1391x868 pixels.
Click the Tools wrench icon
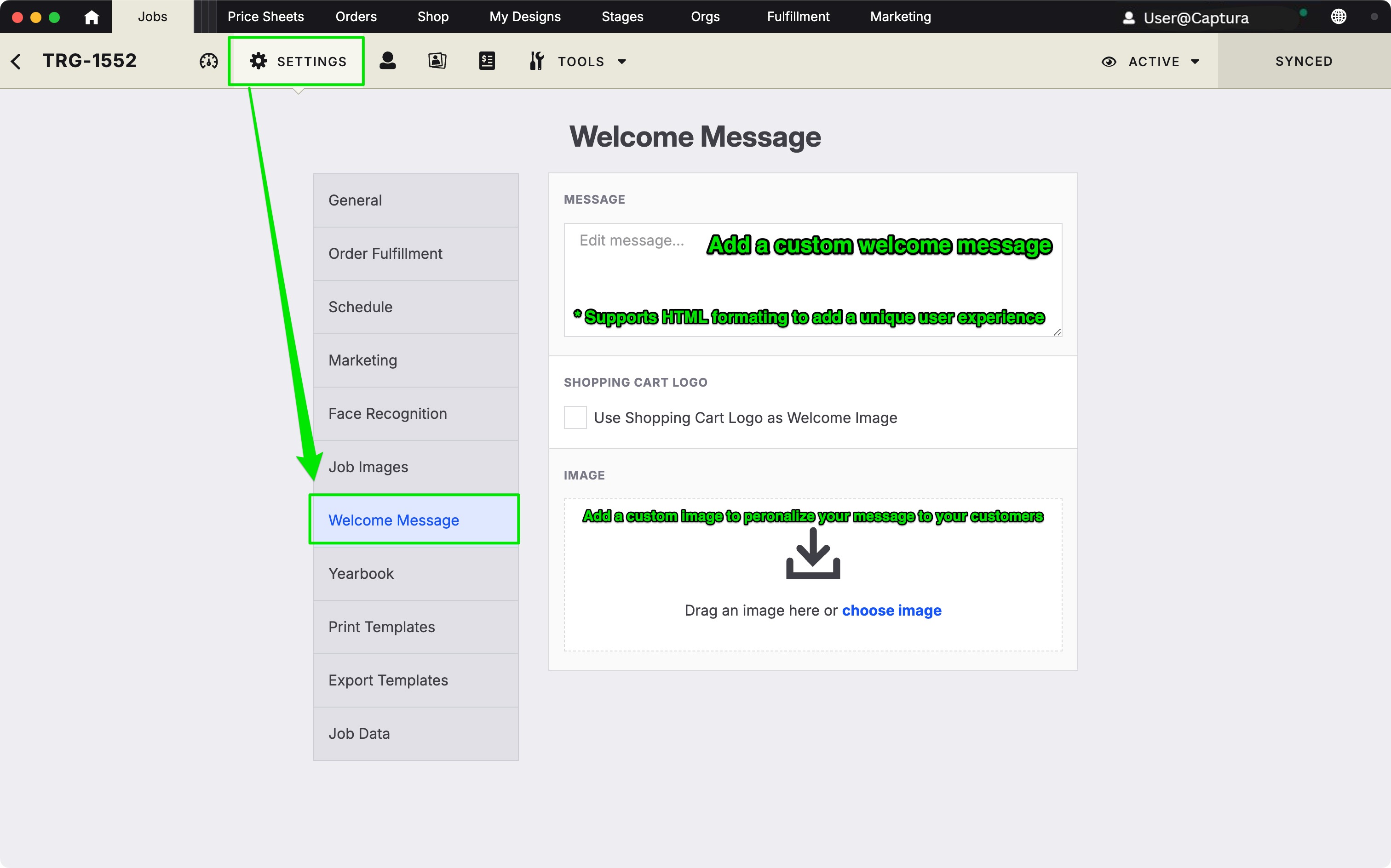536,61
